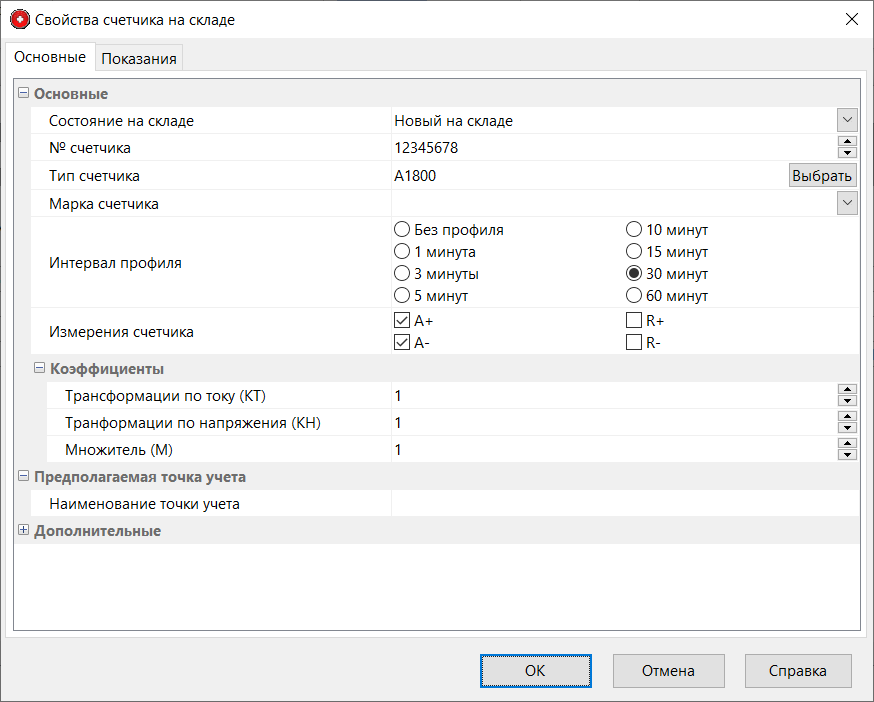The width and height of the screenshot is (874, 702).
Task: Uncheck the A- measurement checkbox
Action: pyautogui.click(x=402, y=343)
